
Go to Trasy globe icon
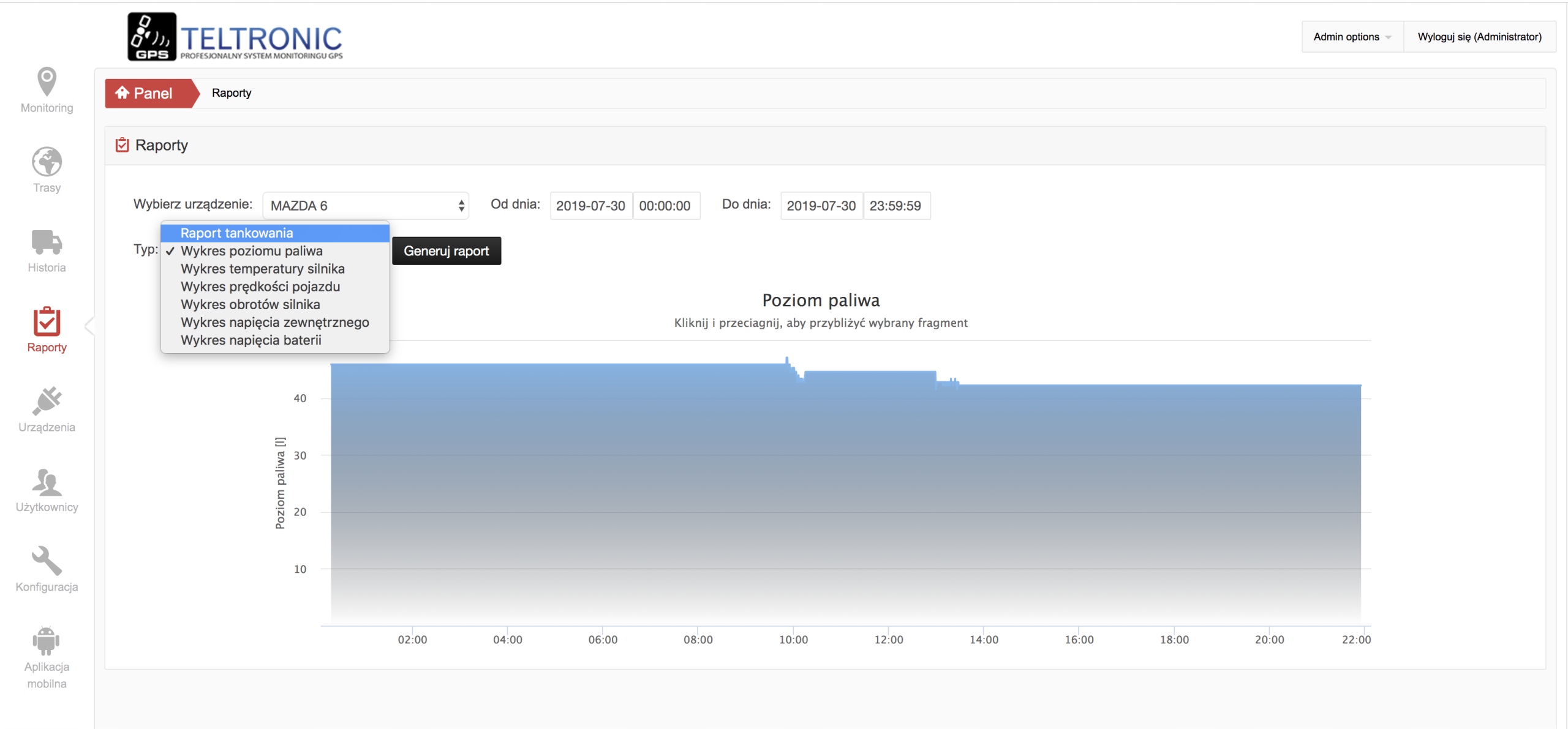47,162
